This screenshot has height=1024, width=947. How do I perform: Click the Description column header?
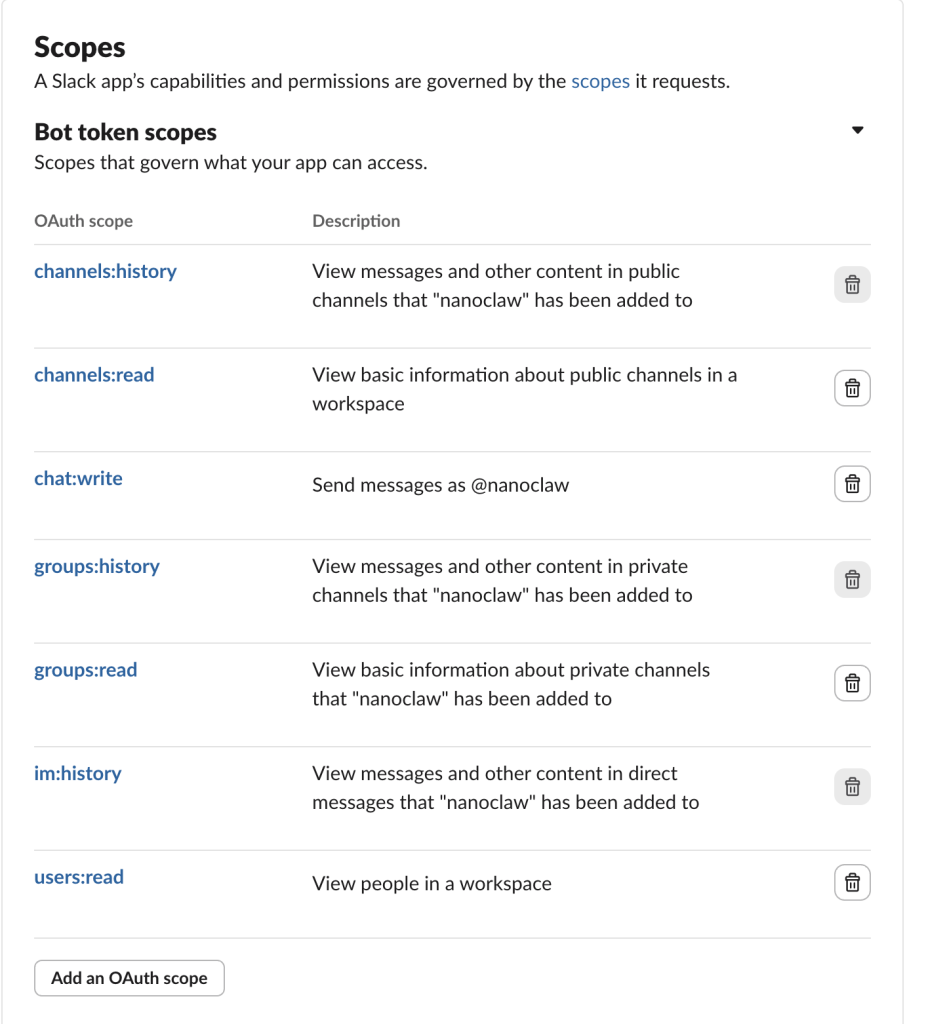click(355, 221)
